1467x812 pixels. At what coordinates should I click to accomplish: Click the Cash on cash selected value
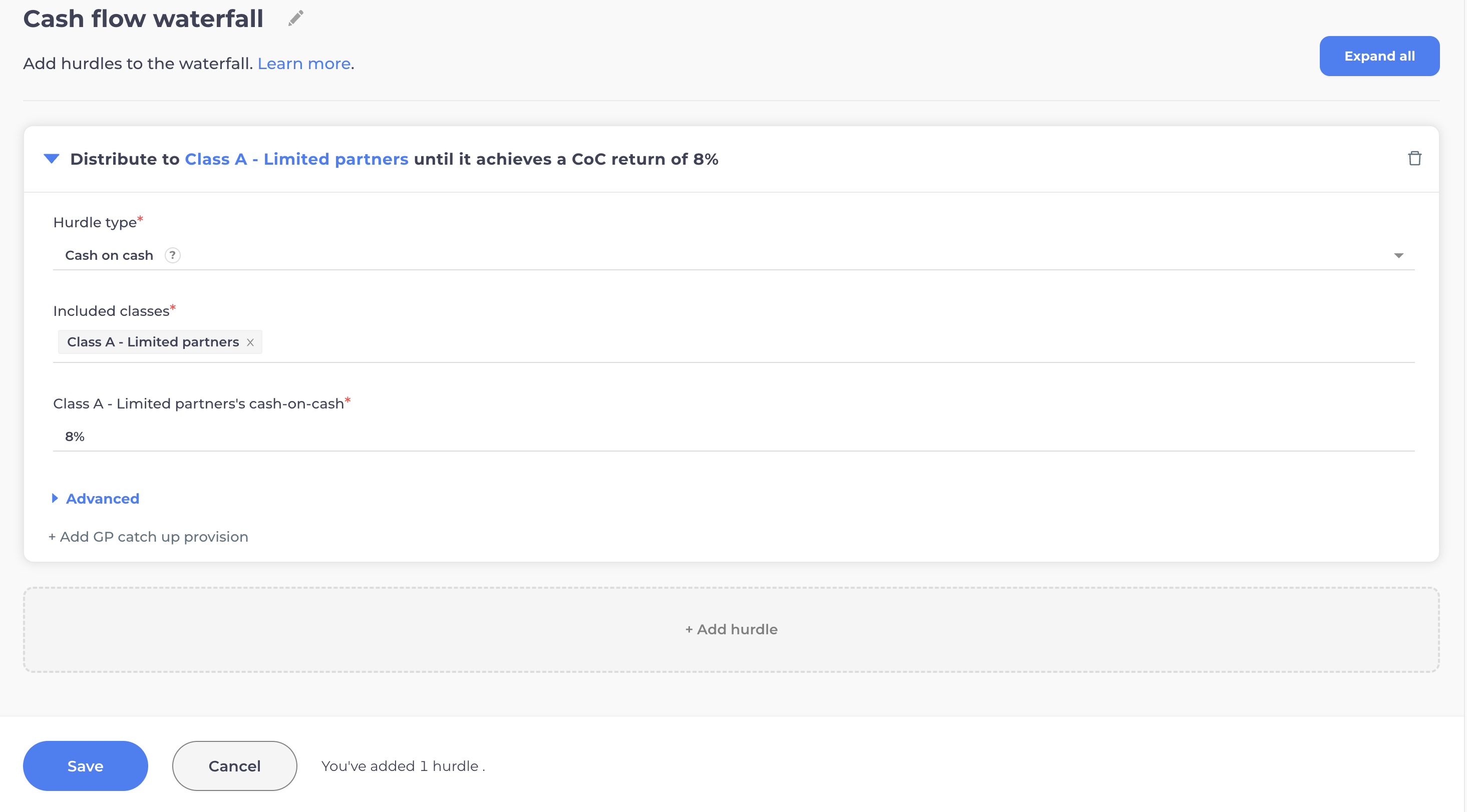click(109, 255)
